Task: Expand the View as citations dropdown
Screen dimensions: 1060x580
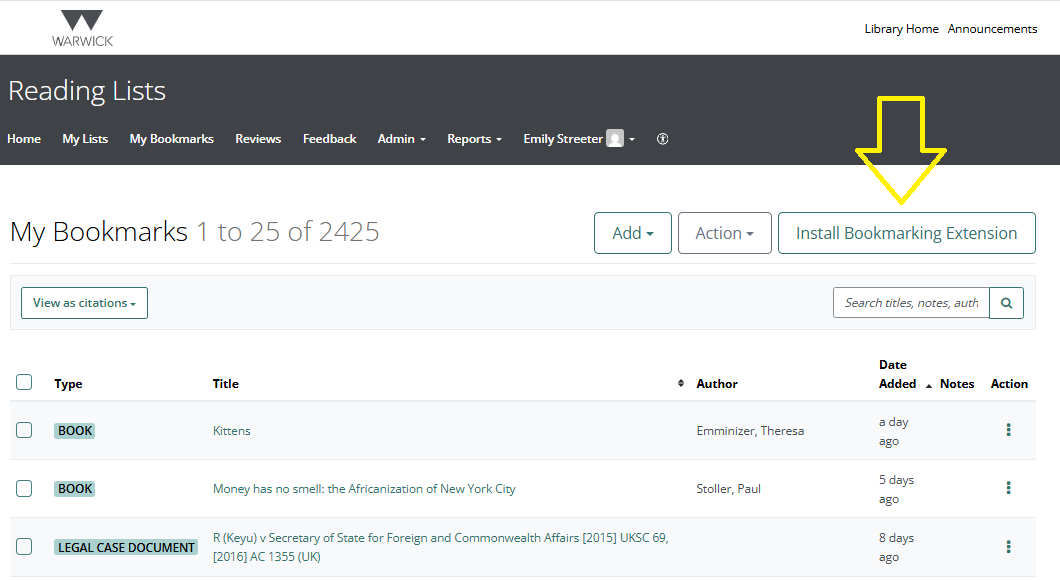Action: click(x=84, y=302)
